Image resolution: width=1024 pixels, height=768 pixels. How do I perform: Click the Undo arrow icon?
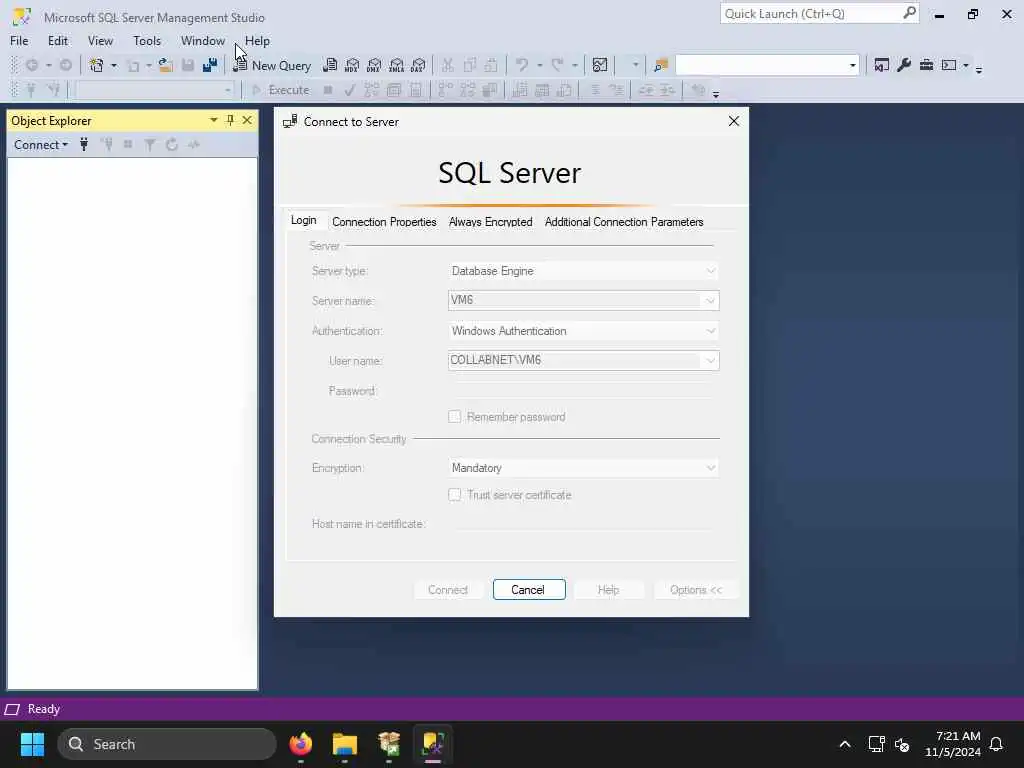coord(521,65)
